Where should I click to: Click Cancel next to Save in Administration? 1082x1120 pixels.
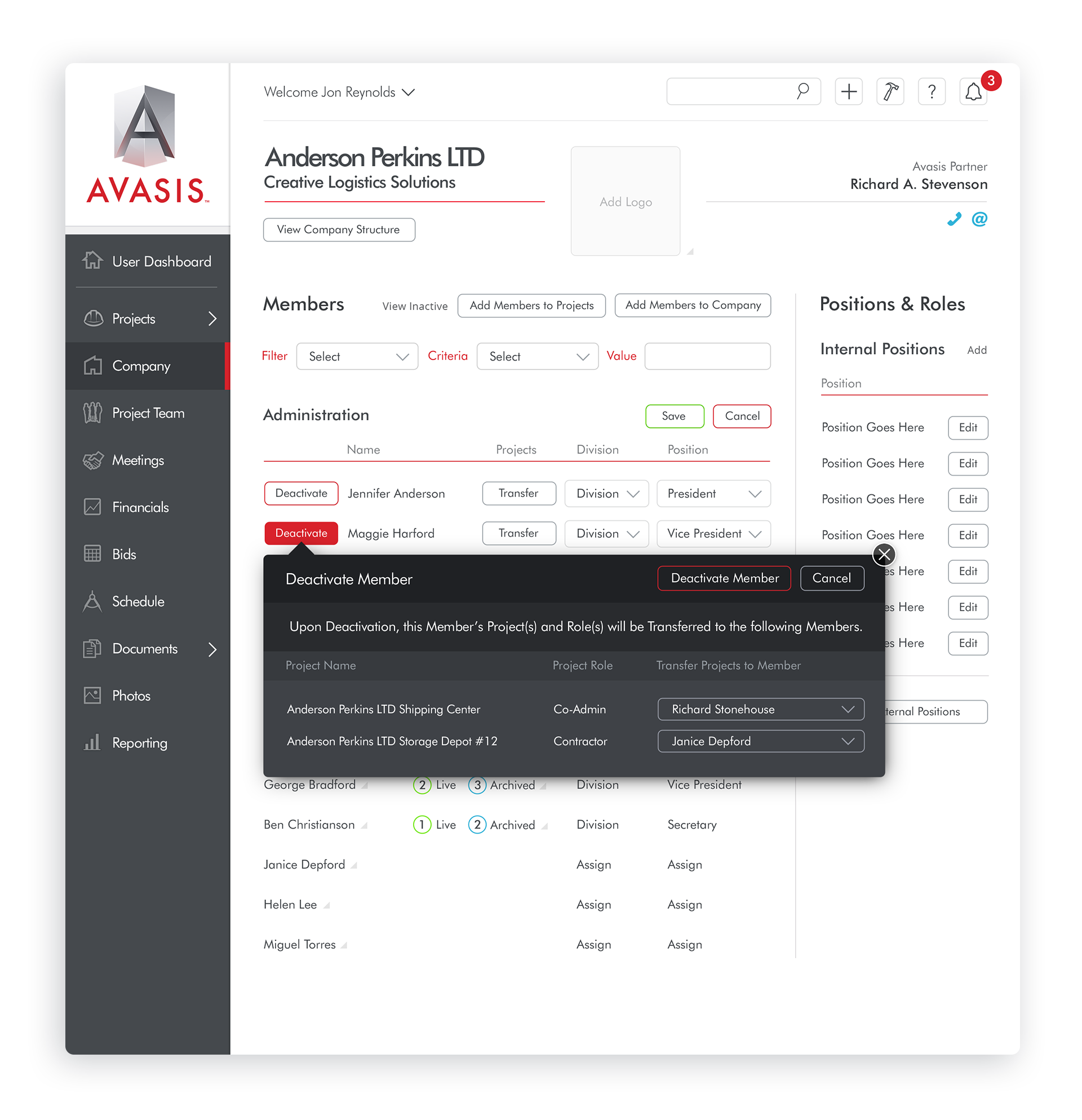(x=742, y=416)
